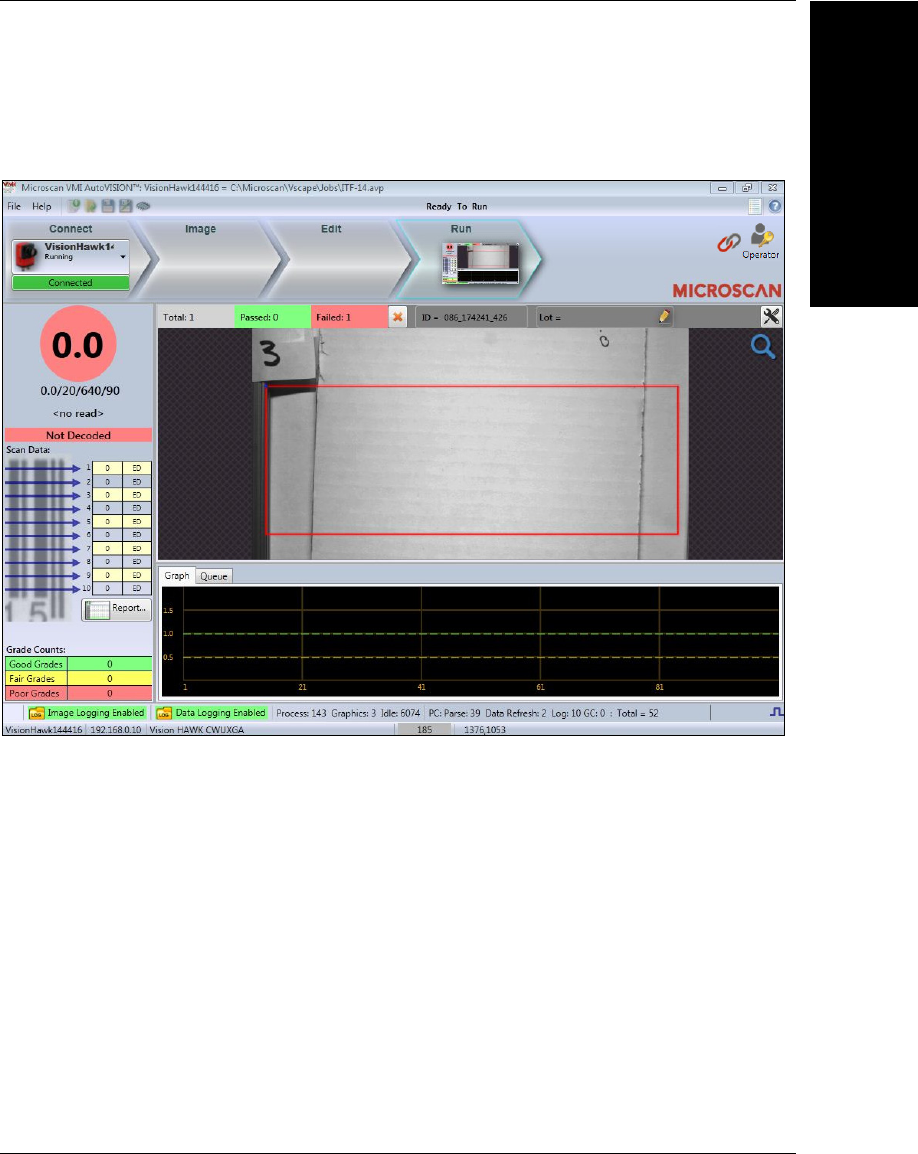
Task: Click the '<no read>' text
Action: (78, 414)
